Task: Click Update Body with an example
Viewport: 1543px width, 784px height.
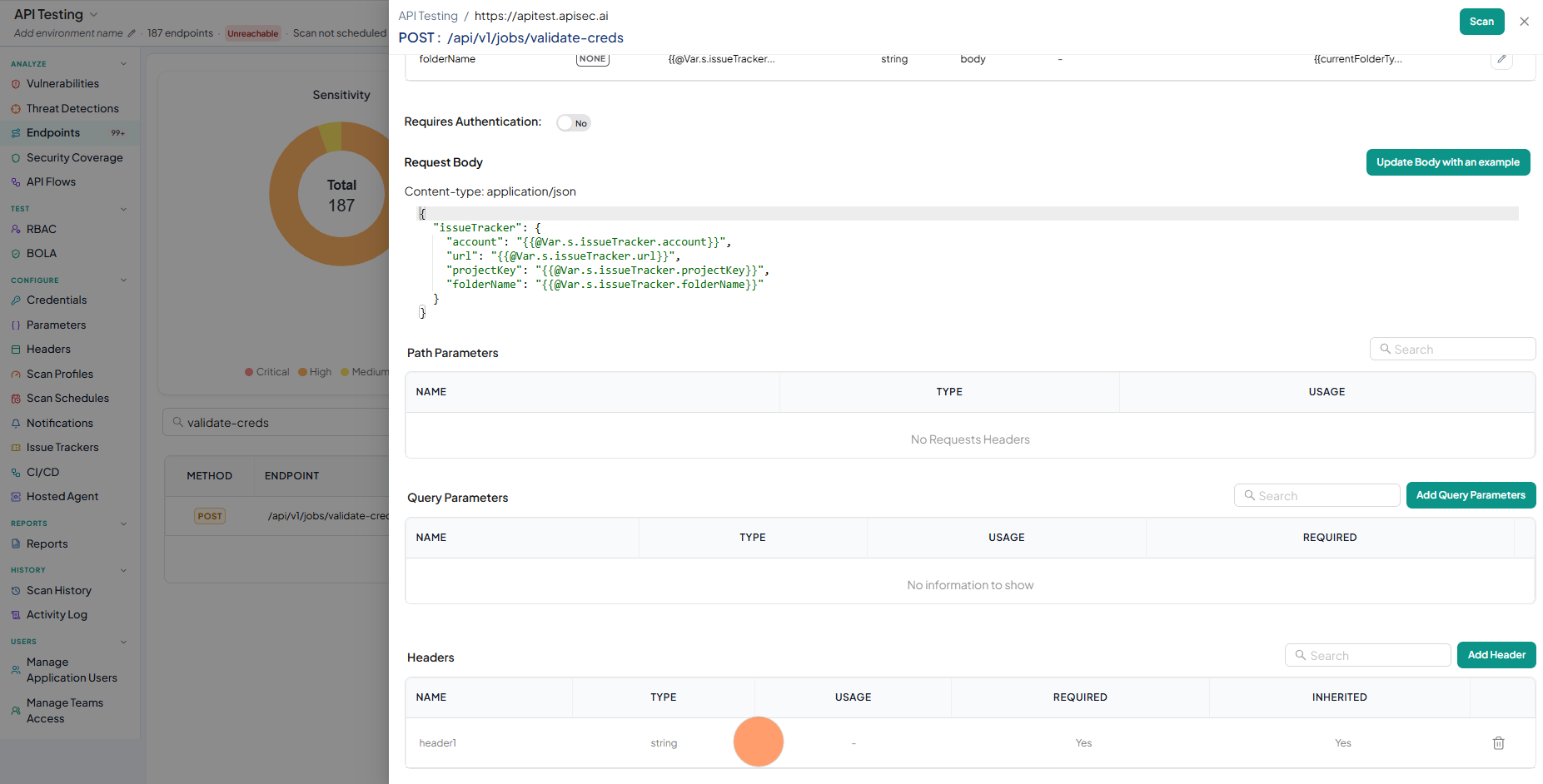Action: [1447, 162]
